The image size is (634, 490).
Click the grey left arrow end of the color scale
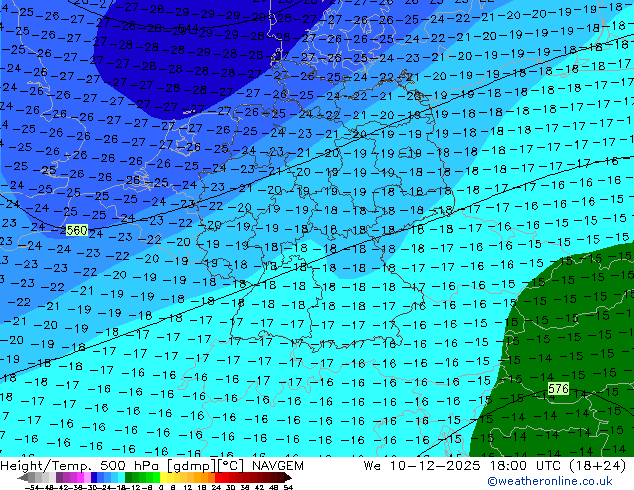pyautogui.click(x=22, y=477)
